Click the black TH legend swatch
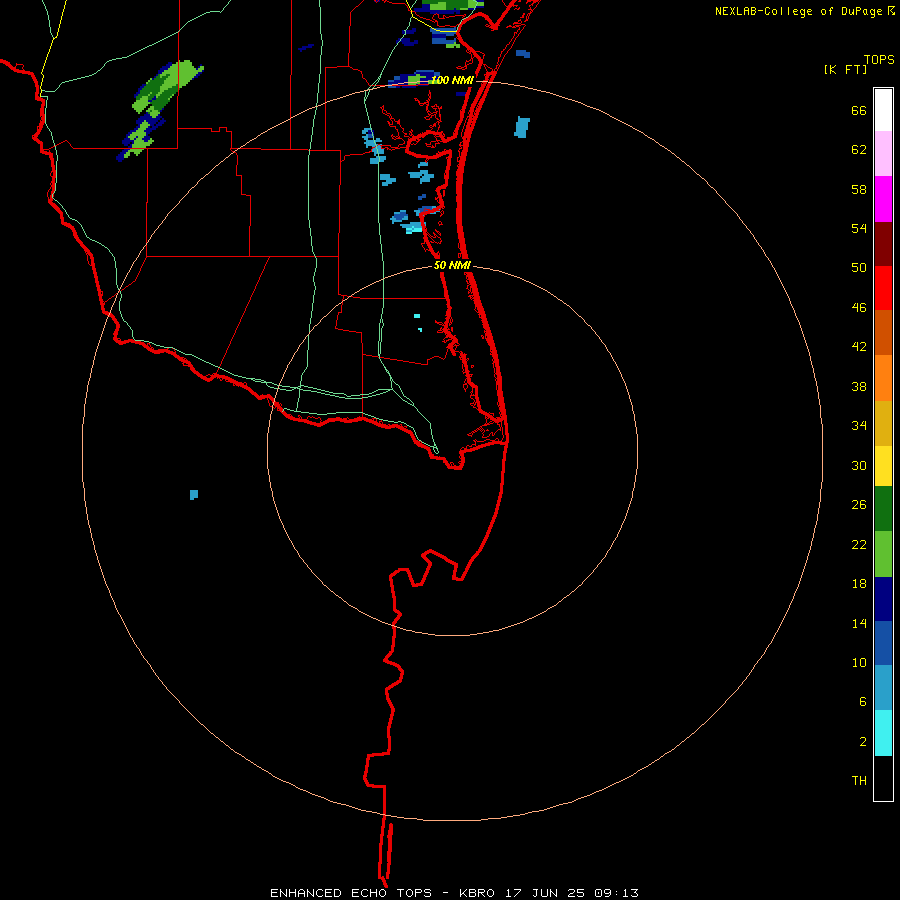Image resolution: width=900 pixels, height=900 pixels. (x=883, y=778)
